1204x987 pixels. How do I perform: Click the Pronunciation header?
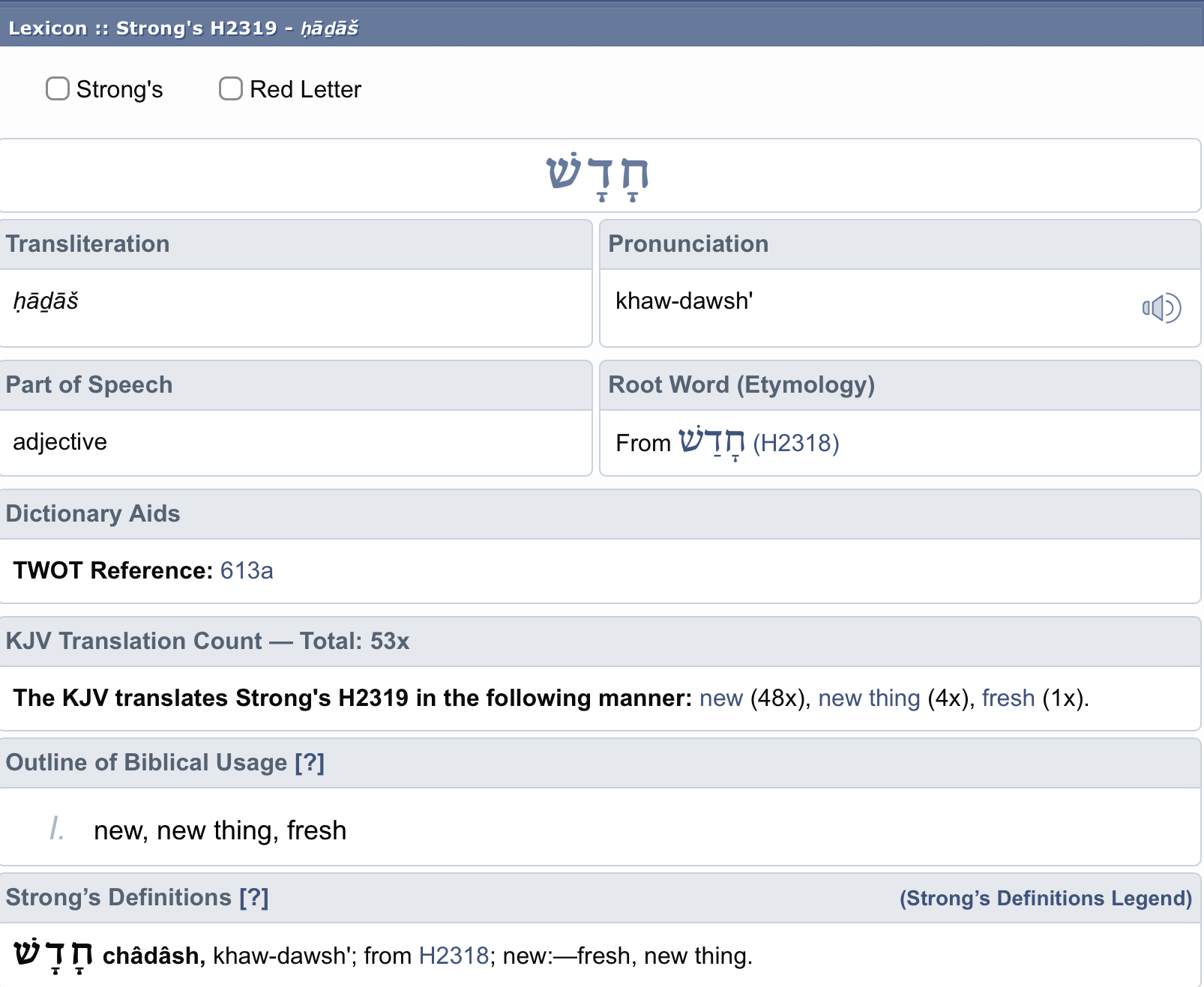coord(900,244)
